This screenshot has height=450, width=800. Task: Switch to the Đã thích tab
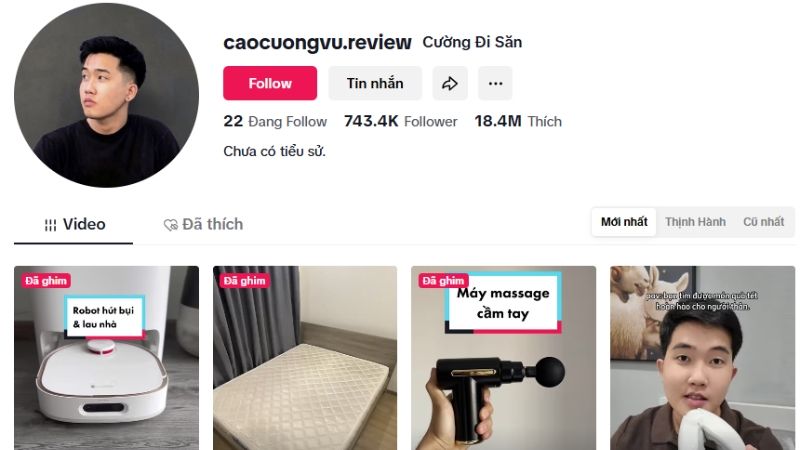(203, 224)
